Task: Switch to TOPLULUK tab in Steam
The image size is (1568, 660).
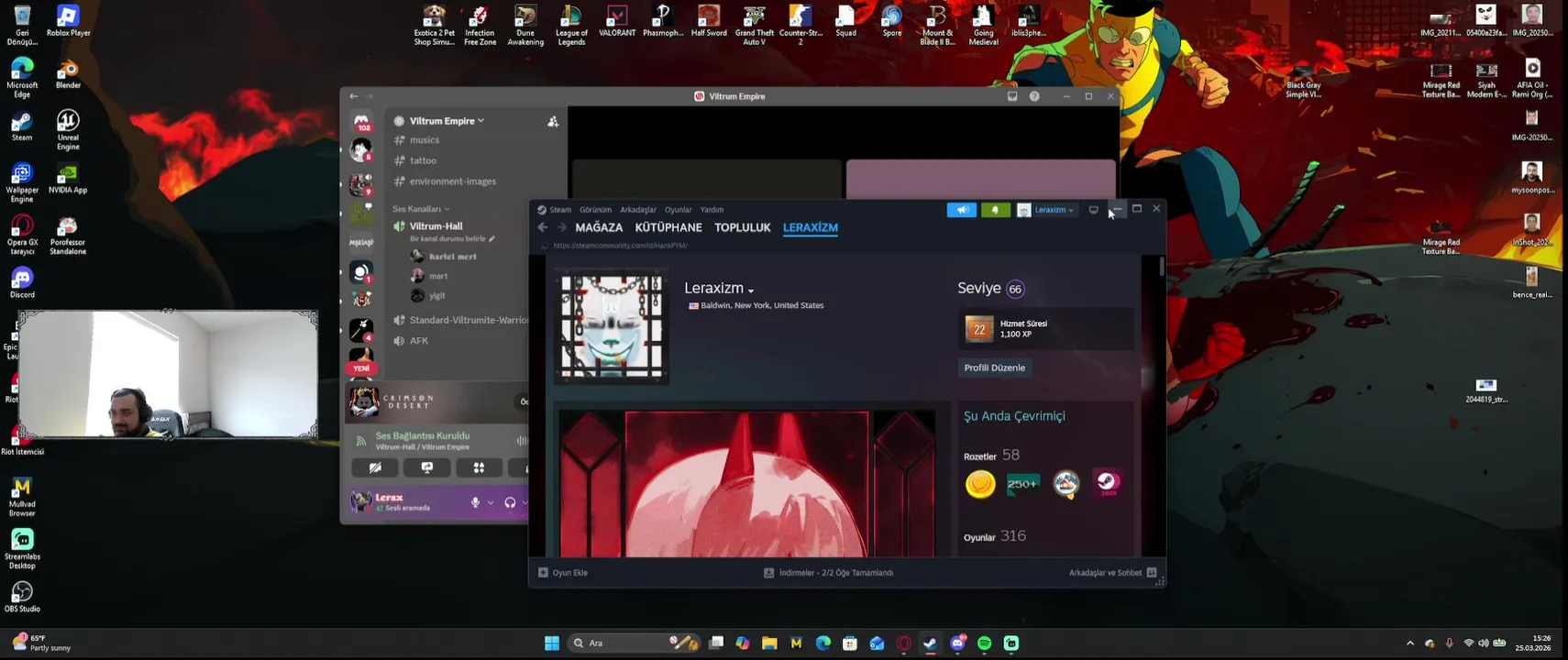Action: click(x=743, y=227)
